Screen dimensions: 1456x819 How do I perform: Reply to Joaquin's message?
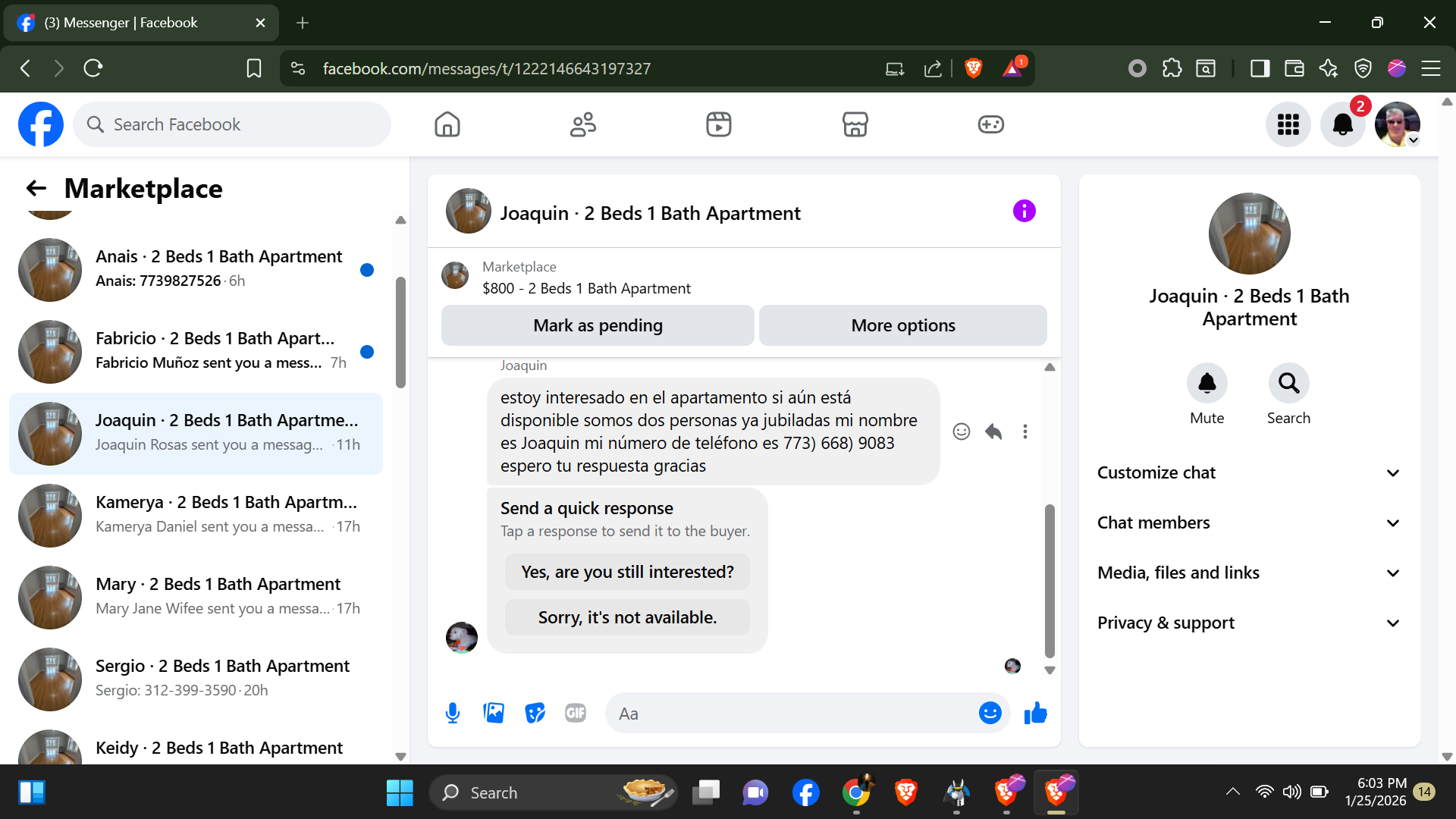(x=993, y=431)
